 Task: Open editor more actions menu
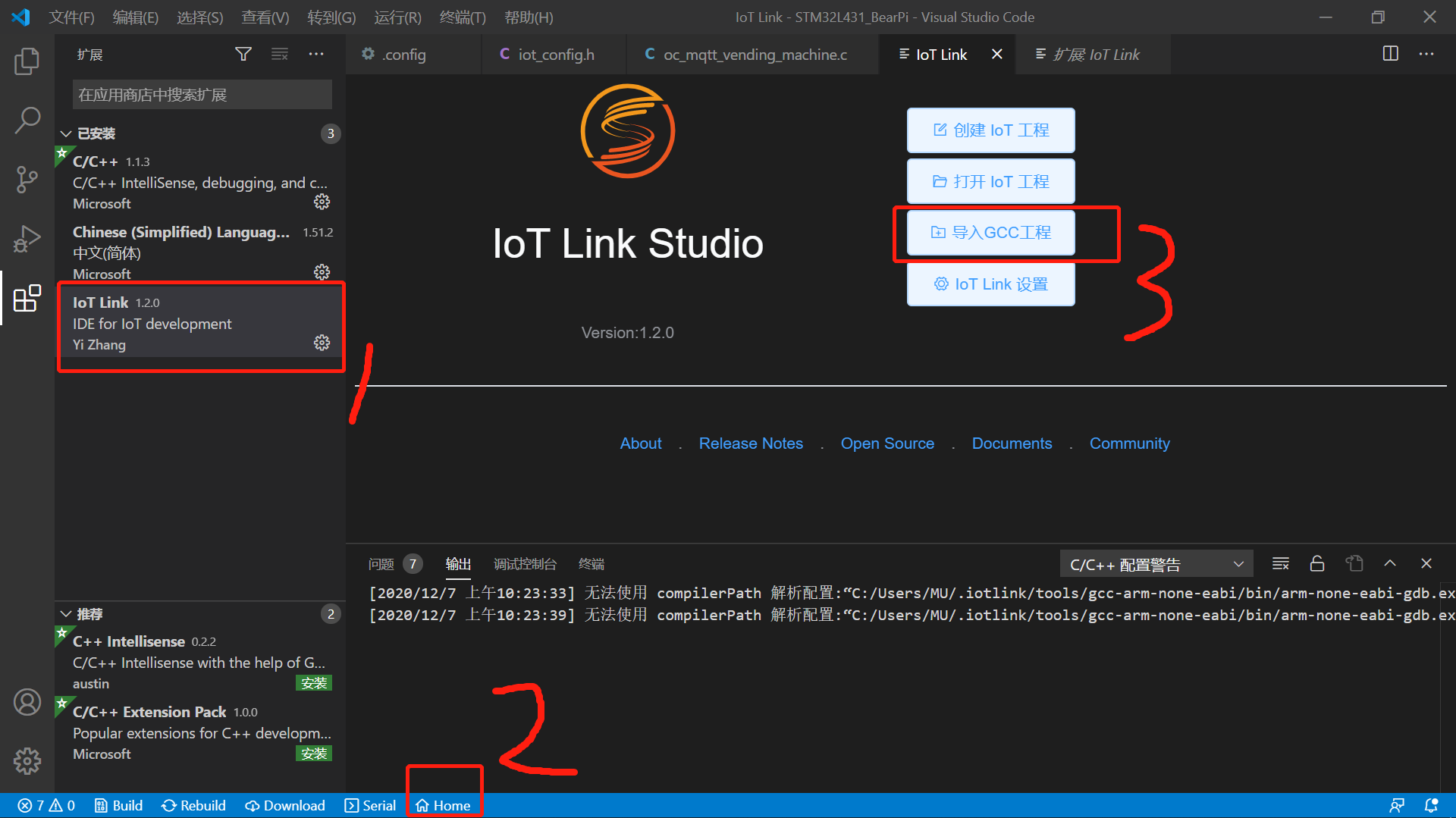tap(1426, 54)
